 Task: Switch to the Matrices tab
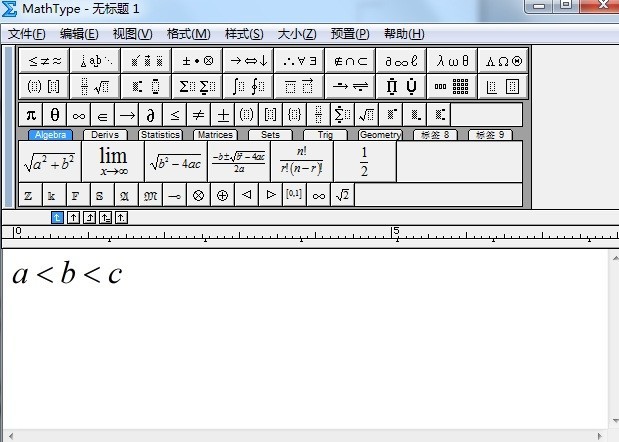pos(215,135)
